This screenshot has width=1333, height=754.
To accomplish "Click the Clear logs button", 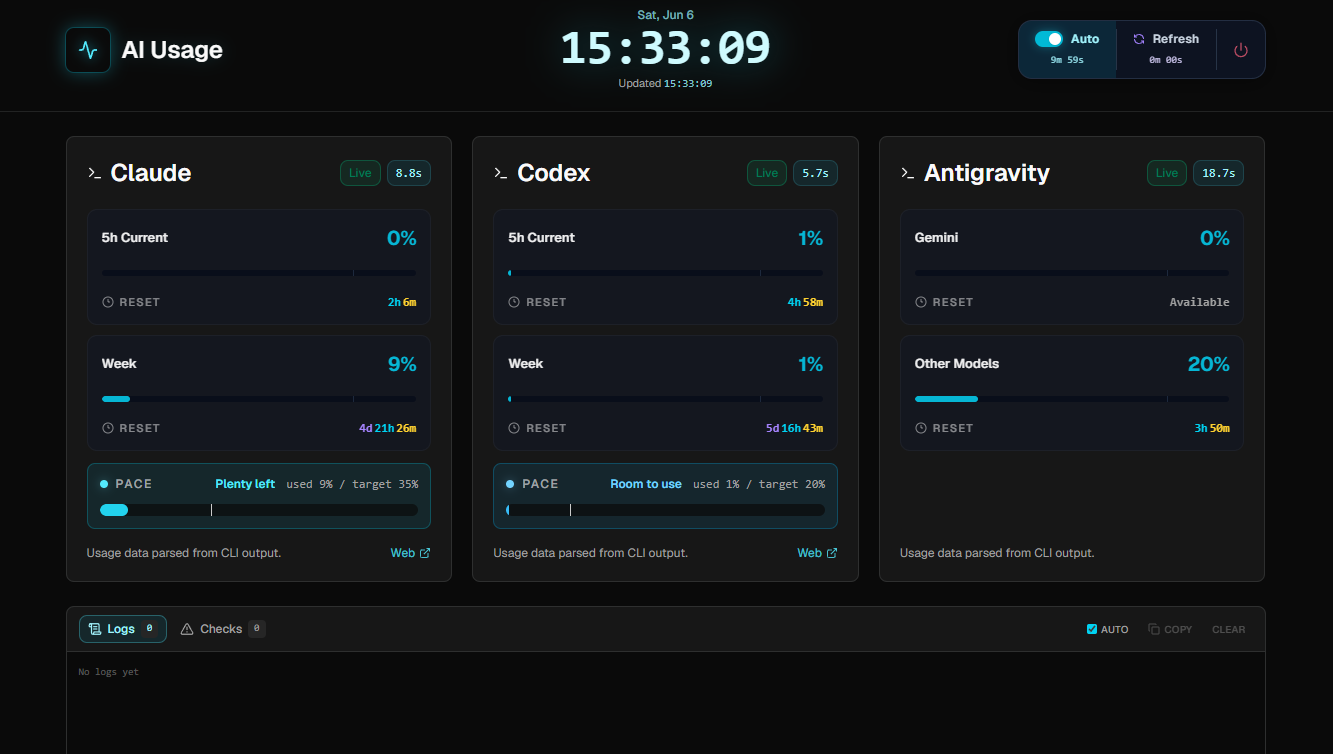I will tap(1229, 629).
